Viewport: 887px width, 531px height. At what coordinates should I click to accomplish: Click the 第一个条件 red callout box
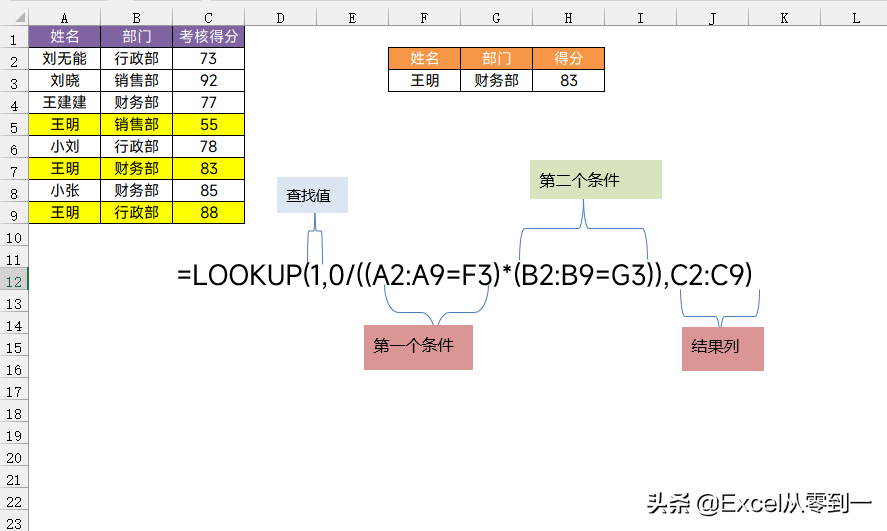[x=418, y=347]
